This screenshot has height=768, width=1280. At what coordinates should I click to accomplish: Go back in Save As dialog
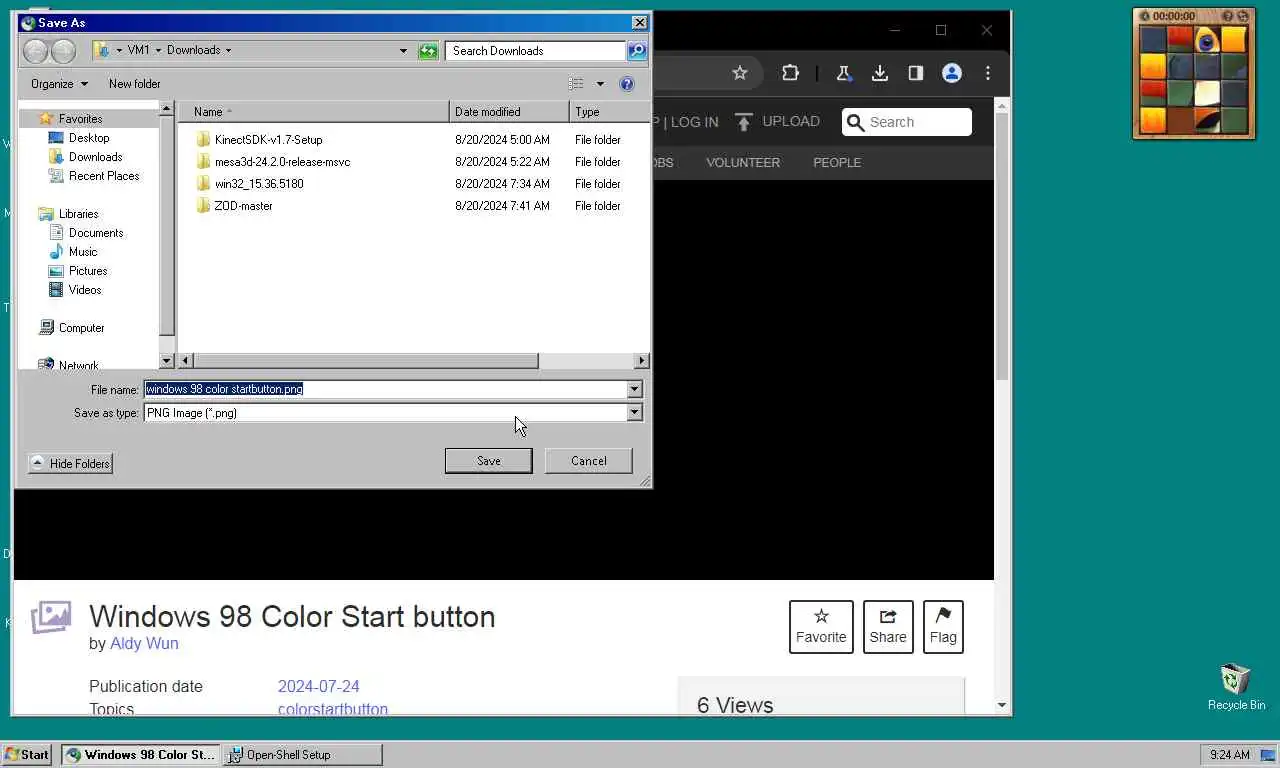(35, 51)
